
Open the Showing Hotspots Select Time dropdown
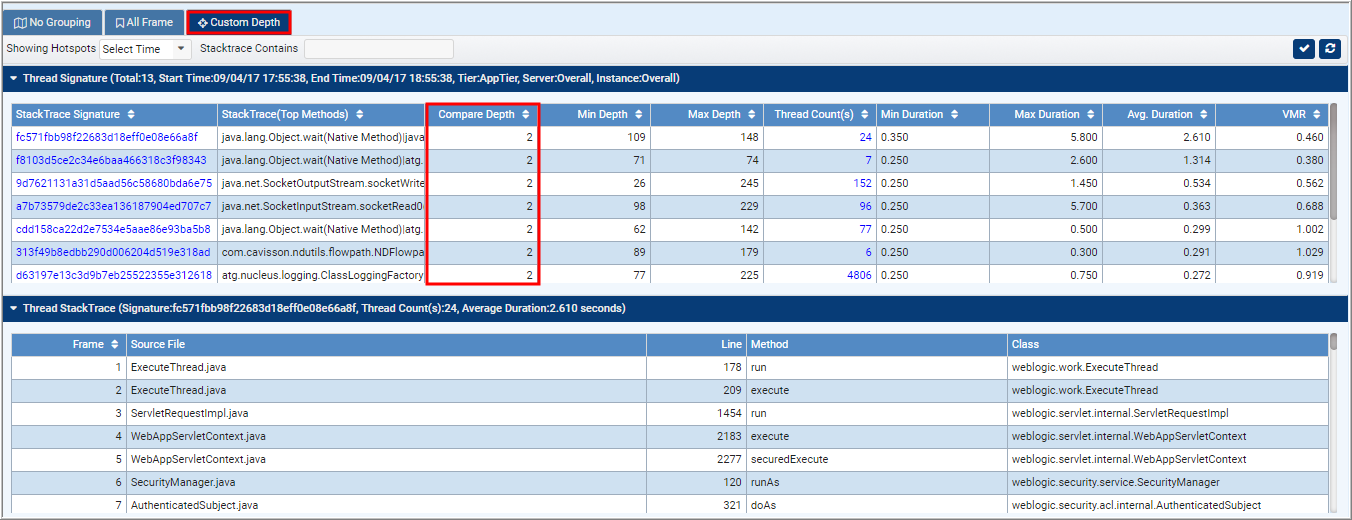145,49
